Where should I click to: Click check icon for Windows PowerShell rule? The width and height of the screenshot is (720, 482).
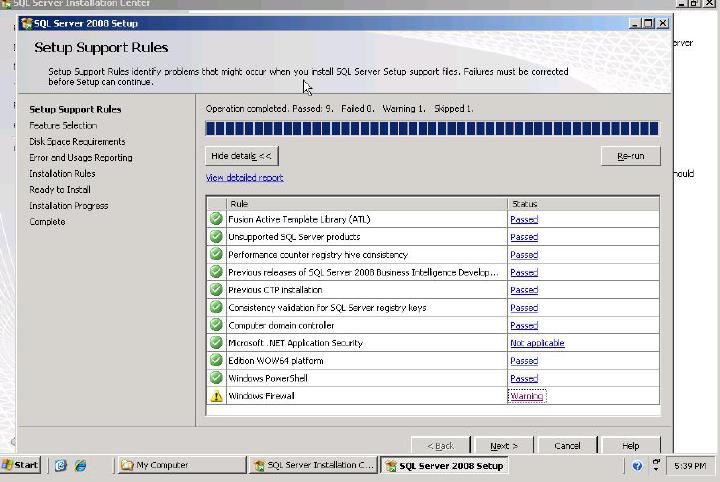(216, 378)
